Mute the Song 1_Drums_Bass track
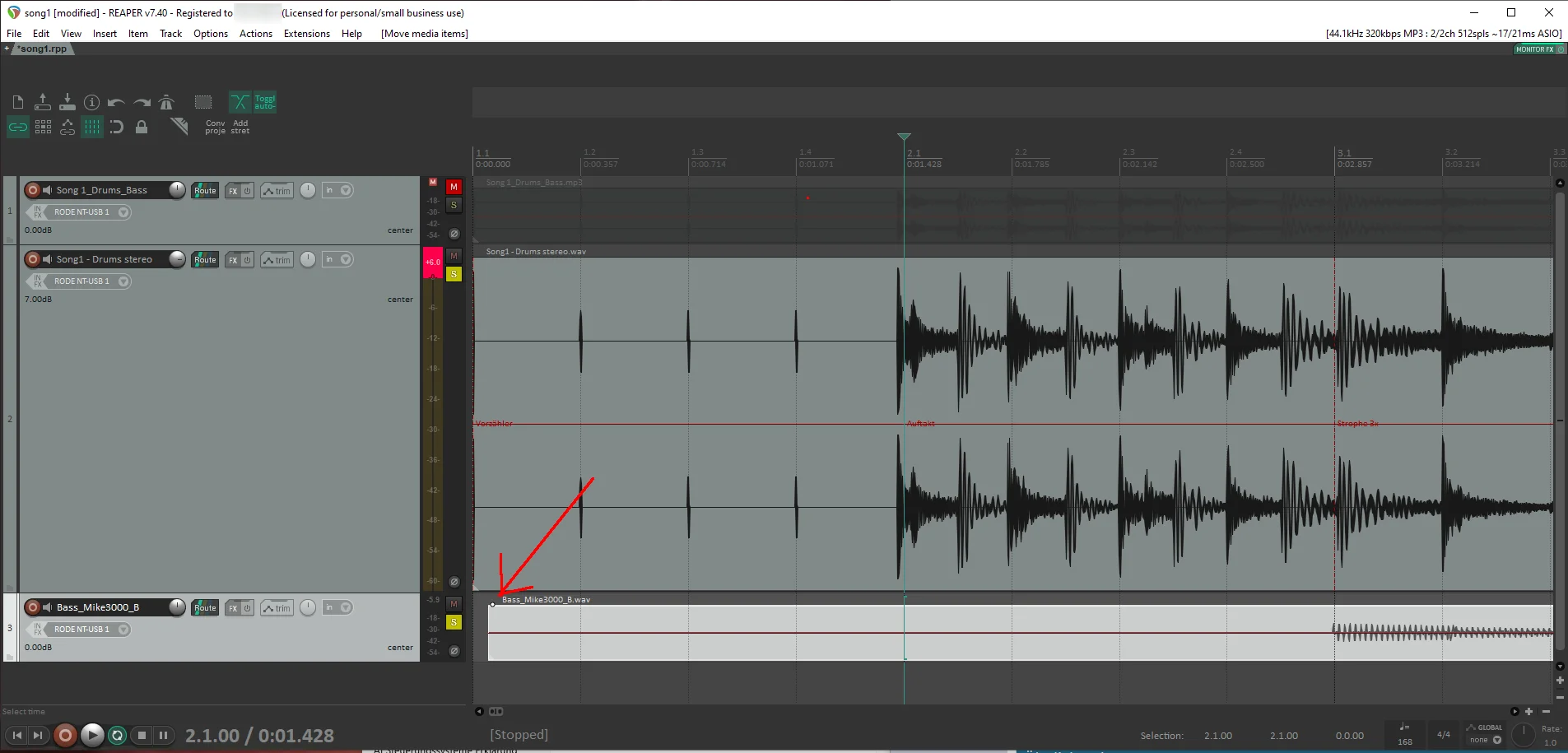 click(454, 187)
